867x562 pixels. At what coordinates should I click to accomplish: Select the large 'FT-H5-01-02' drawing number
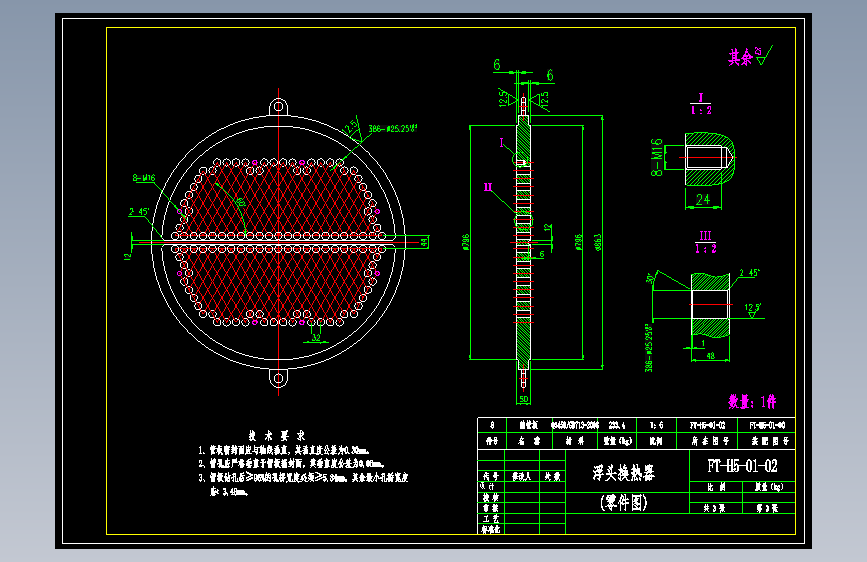click(742, 466)
